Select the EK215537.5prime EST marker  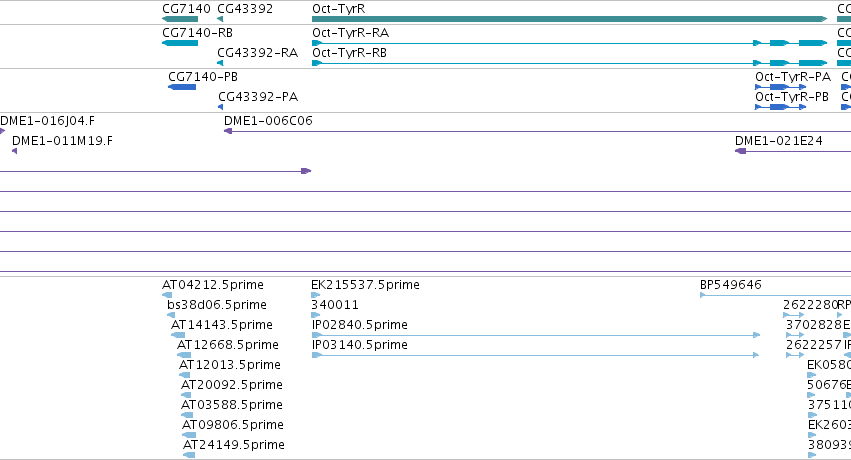pos(316,295)
